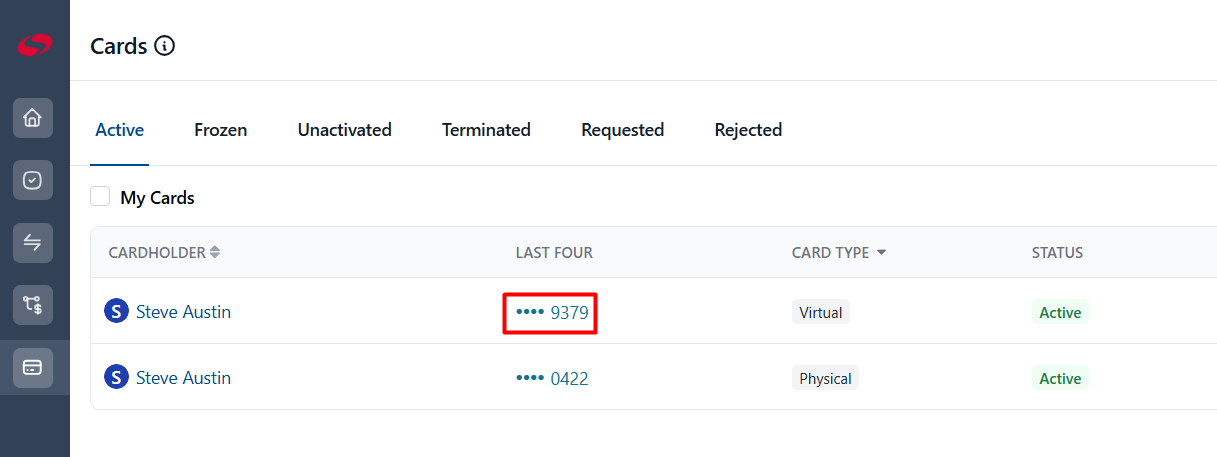
Task: Open the Card Type filter dropdown arrow
Action: tap(881, 253)
